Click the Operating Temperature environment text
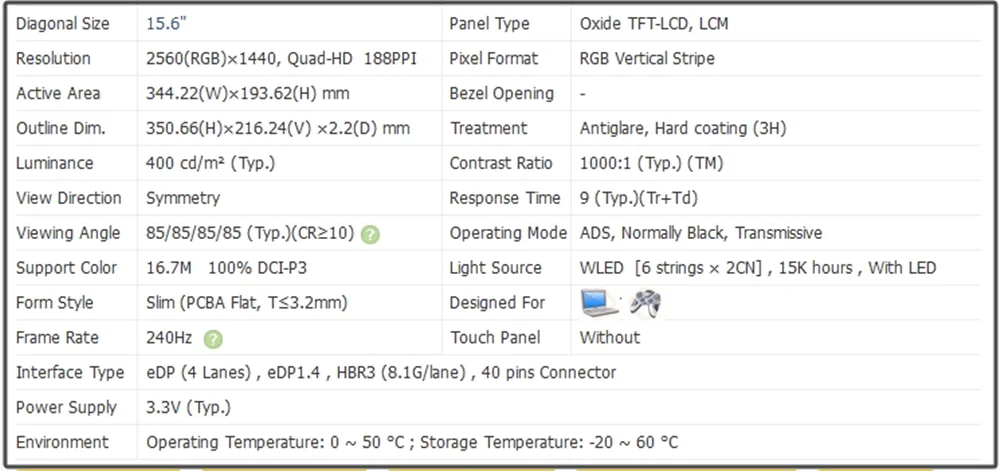1000x471 pixels. point(412,442)
